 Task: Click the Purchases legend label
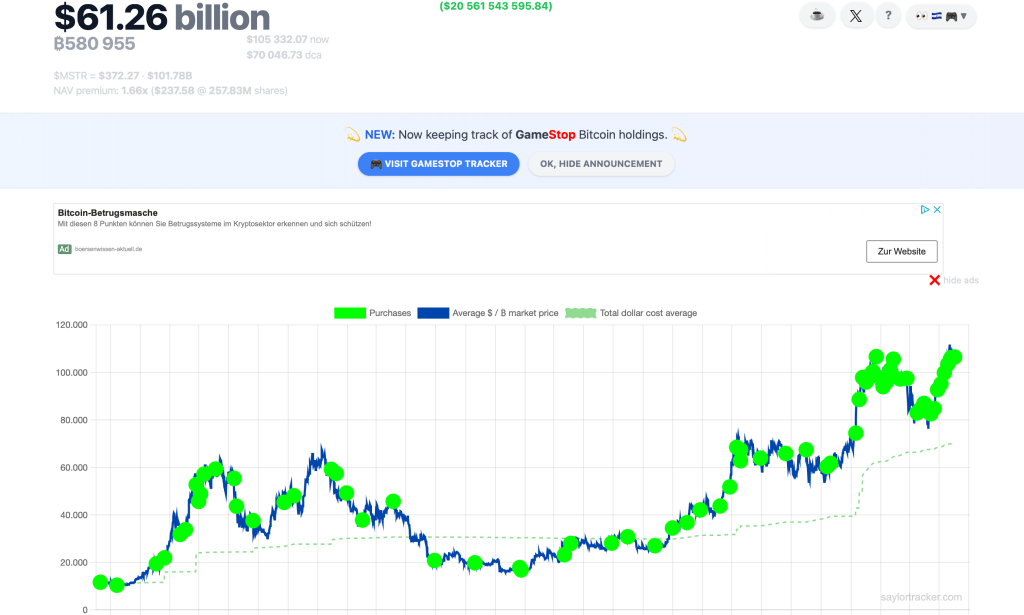[390, 313]
